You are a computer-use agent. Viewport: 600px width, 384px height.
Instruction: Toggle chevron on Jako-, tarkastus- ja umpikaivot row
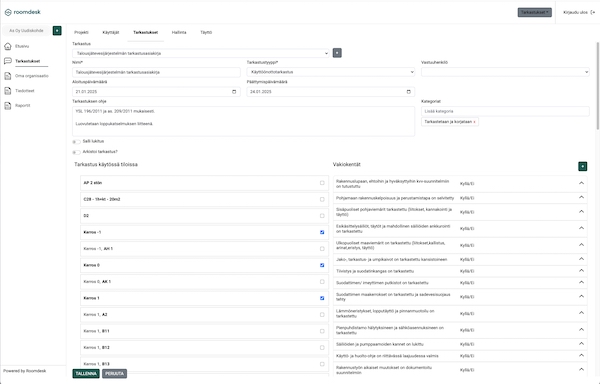pyautogui.click(x=581, y=259)
